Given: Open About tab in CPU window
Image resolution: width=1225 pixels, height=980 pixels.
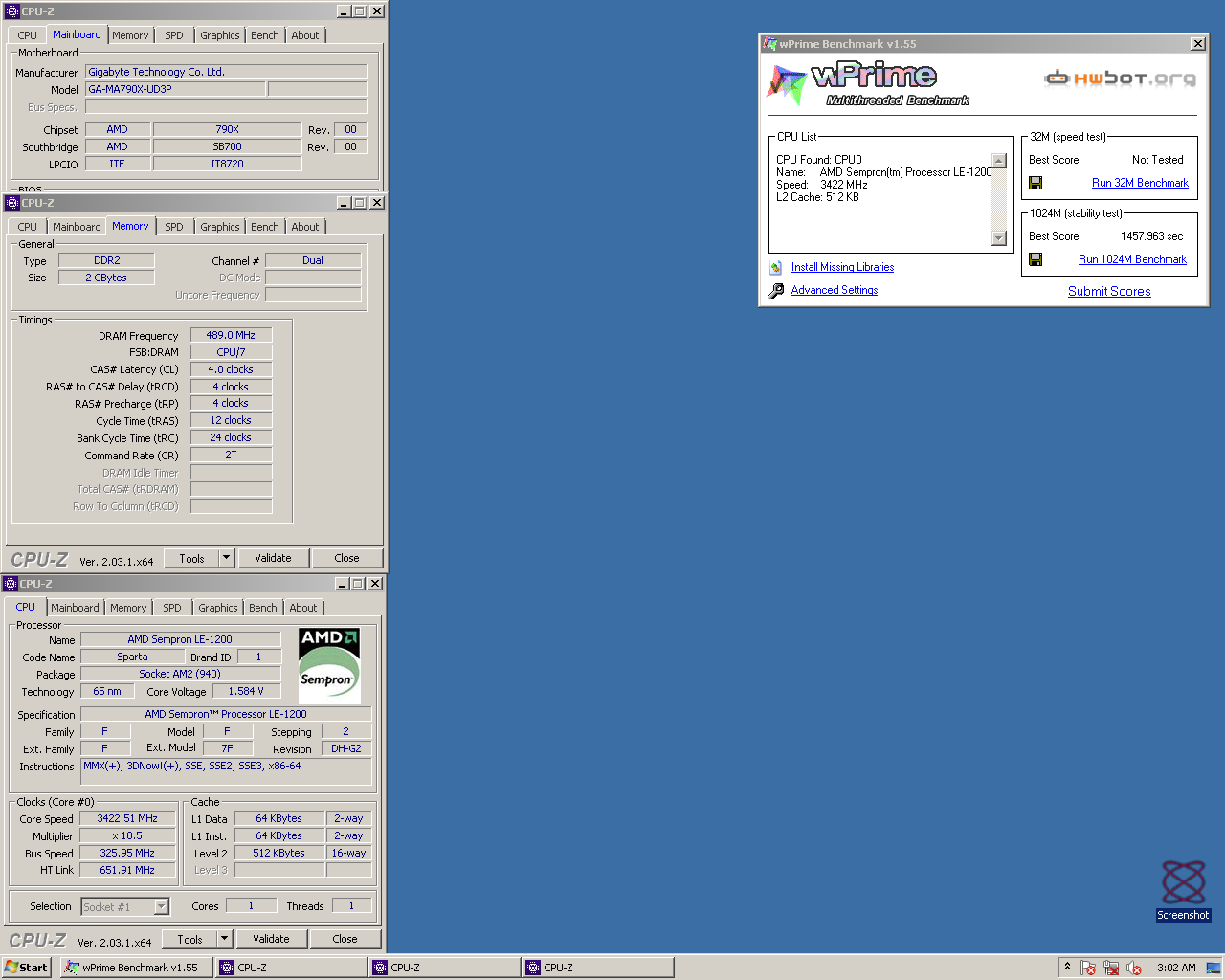Looking at the screenshot, I should click(303, 608).
